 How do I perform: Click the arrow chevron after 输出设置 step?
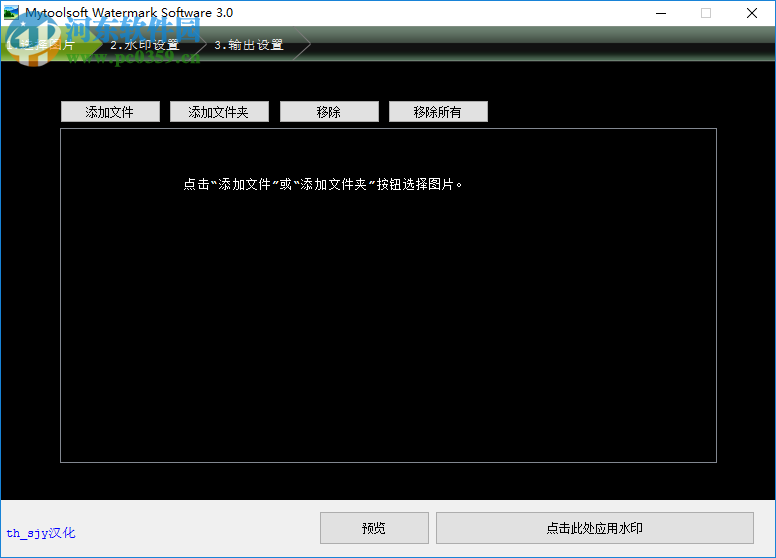pyautogui.click(x=303, y=44)
